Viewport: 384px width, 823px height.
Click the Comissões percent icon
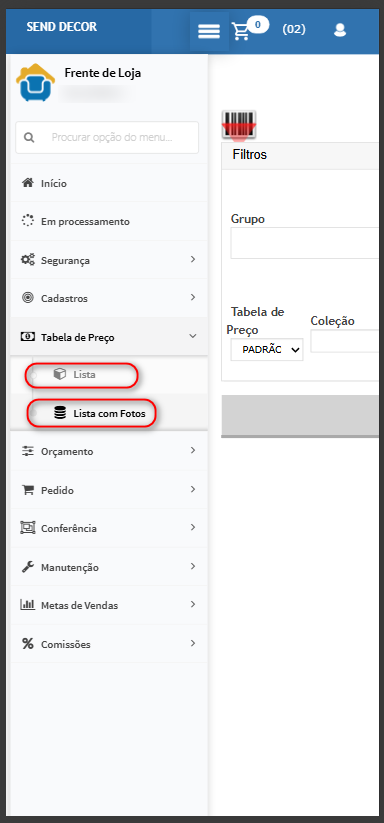point(27,643)
